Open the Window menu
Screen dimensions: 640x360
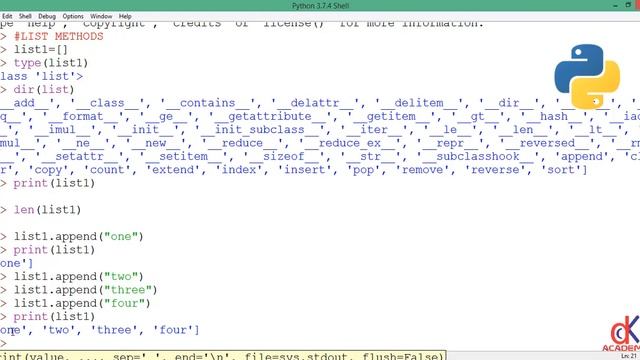point(101,16)
